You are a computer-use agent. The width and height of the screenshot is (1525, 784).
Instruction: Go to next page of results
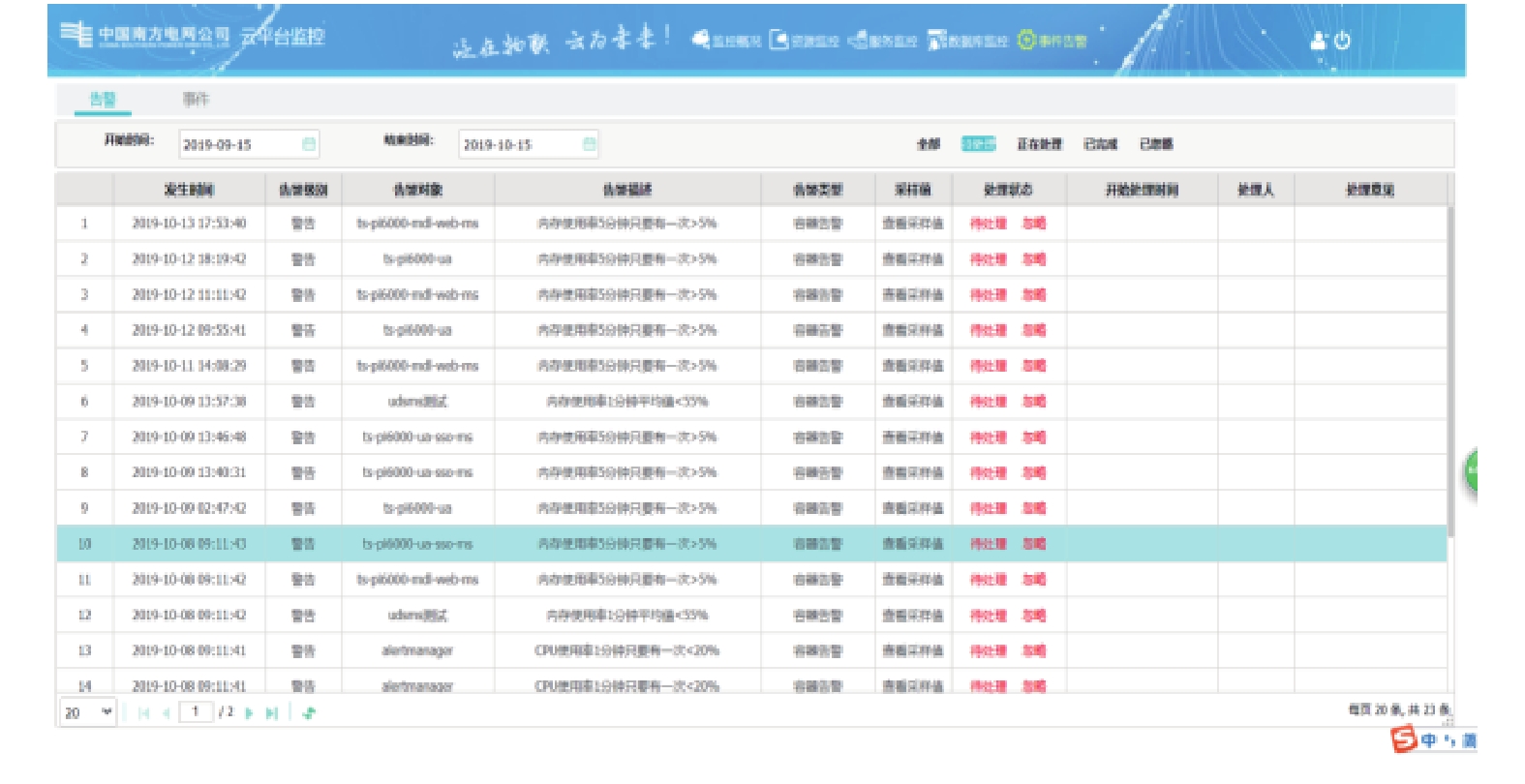[249, 713]
